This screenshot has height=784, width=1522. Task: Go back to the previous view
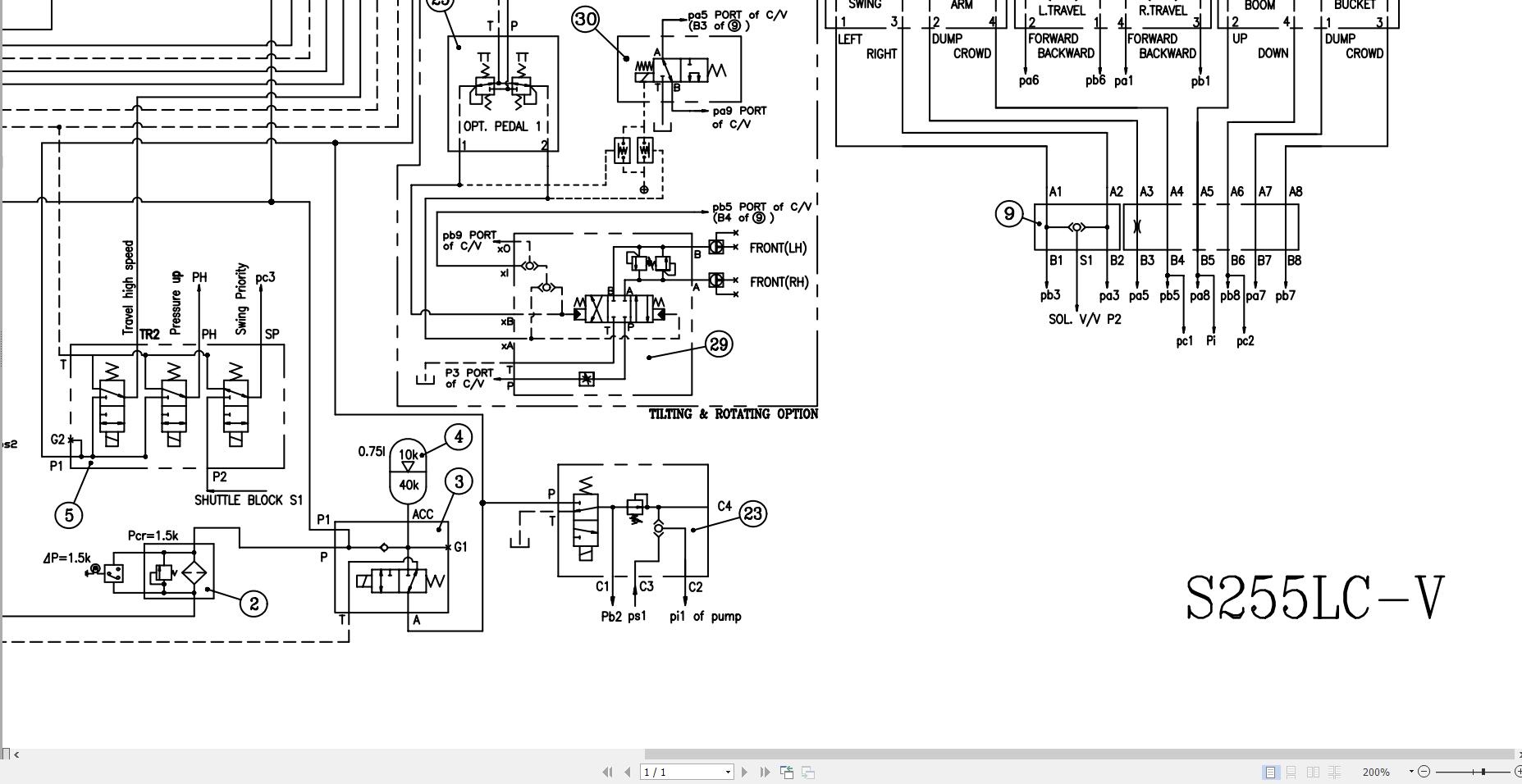point(788,772)
